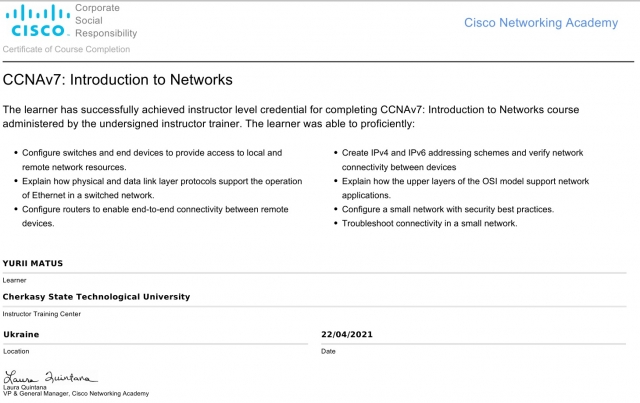Click the Troubleshoot connectivity bullet
640x403 pixels.
[x=429, y=223]
